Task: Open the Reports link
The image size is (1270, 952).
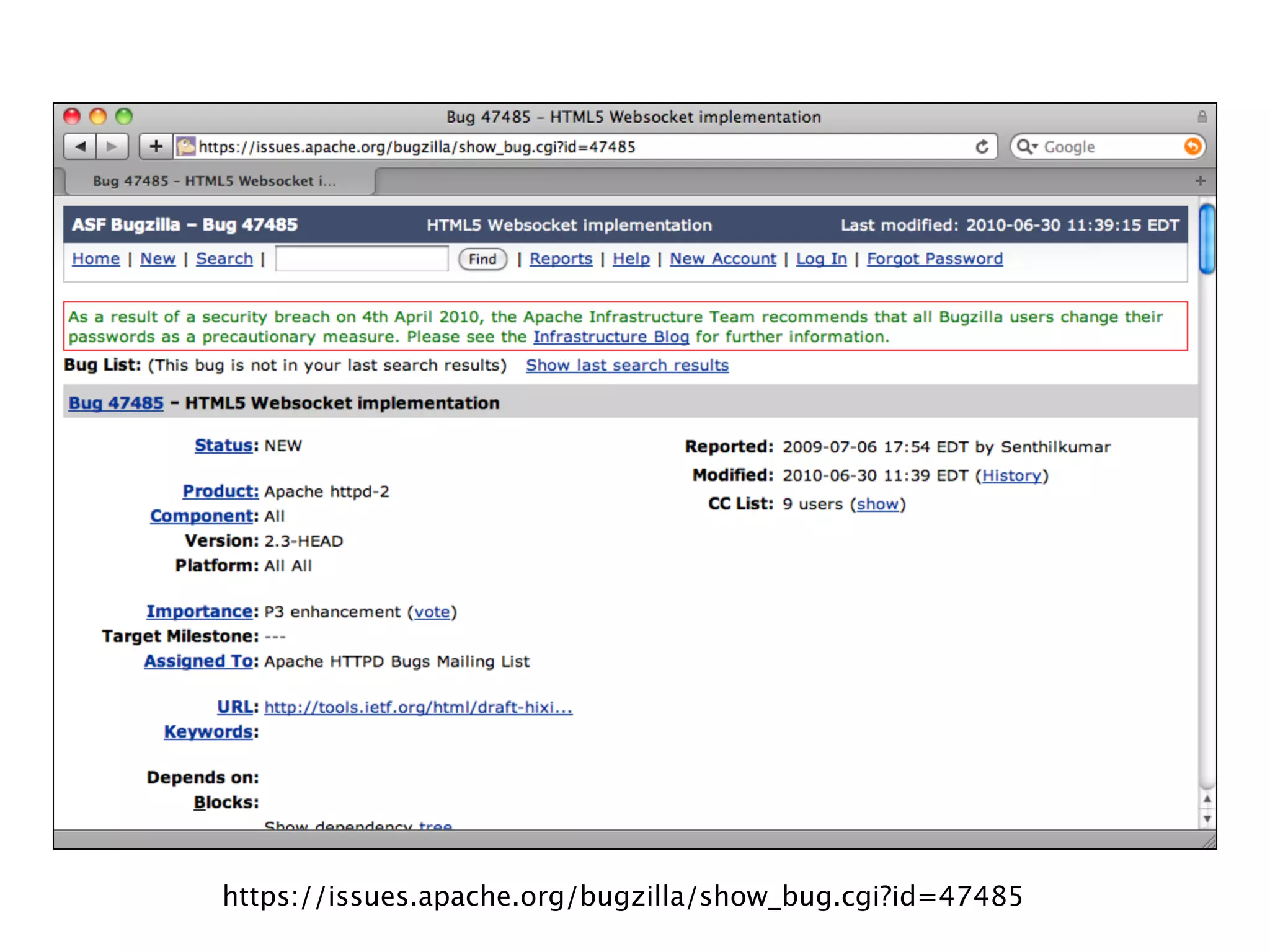Action: [561, 259]
